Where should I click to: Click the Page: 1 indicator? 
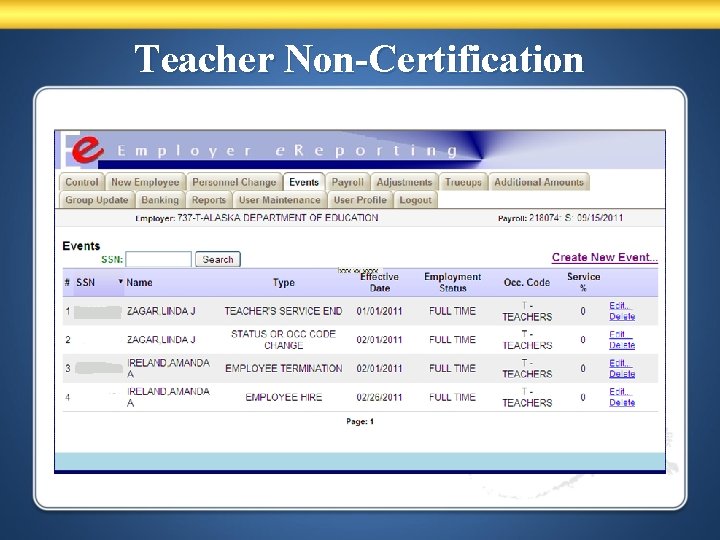[360, 421]
